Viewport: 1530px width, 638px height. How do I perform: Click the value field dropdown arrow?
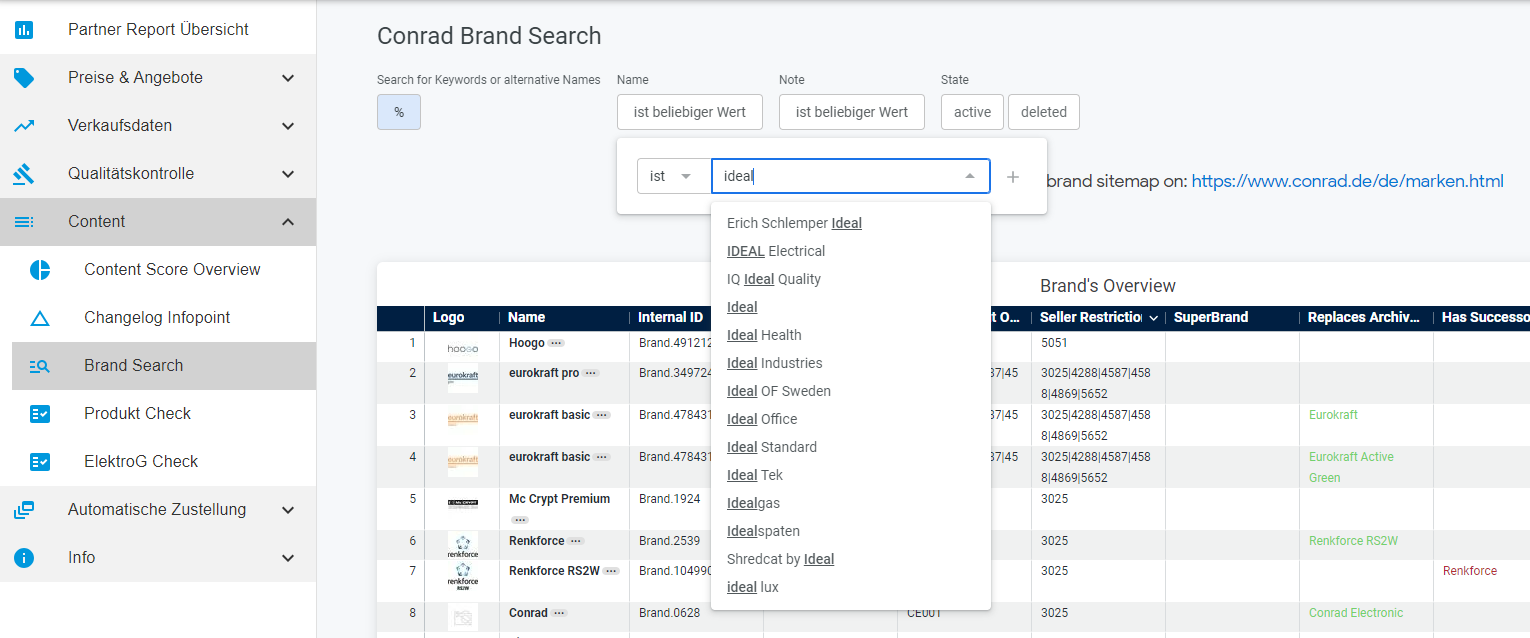[x=970, y=176]
